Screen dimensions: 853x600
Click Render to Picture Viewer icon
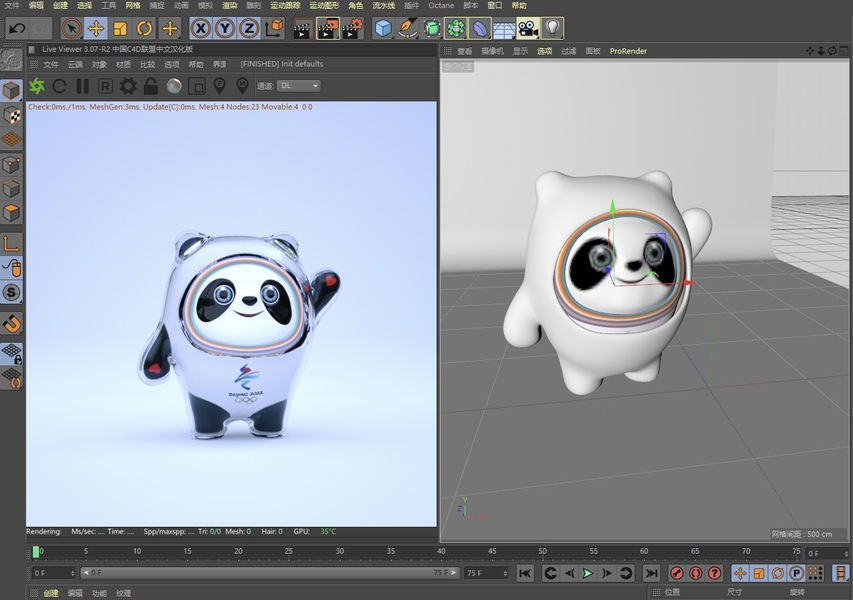327,28
